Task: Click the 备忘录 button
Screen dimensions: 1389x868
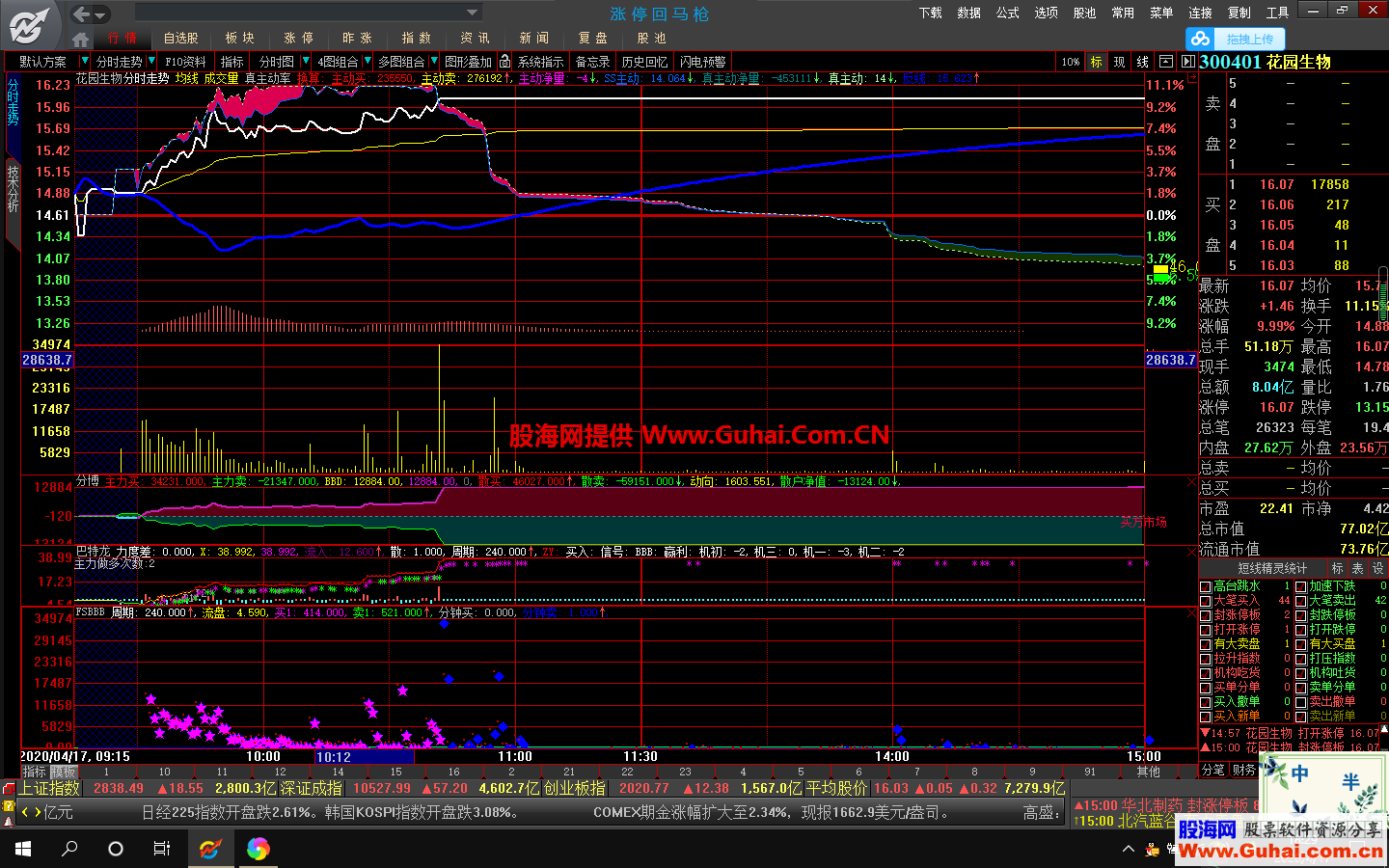Action: (x=592, y=61)
